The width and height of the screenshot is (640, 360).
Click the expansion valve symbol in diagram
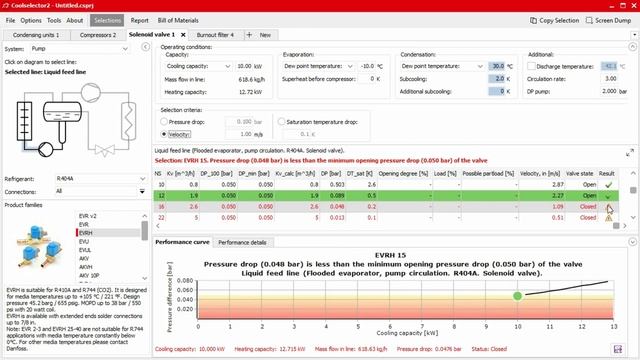[x=104, y=151]
